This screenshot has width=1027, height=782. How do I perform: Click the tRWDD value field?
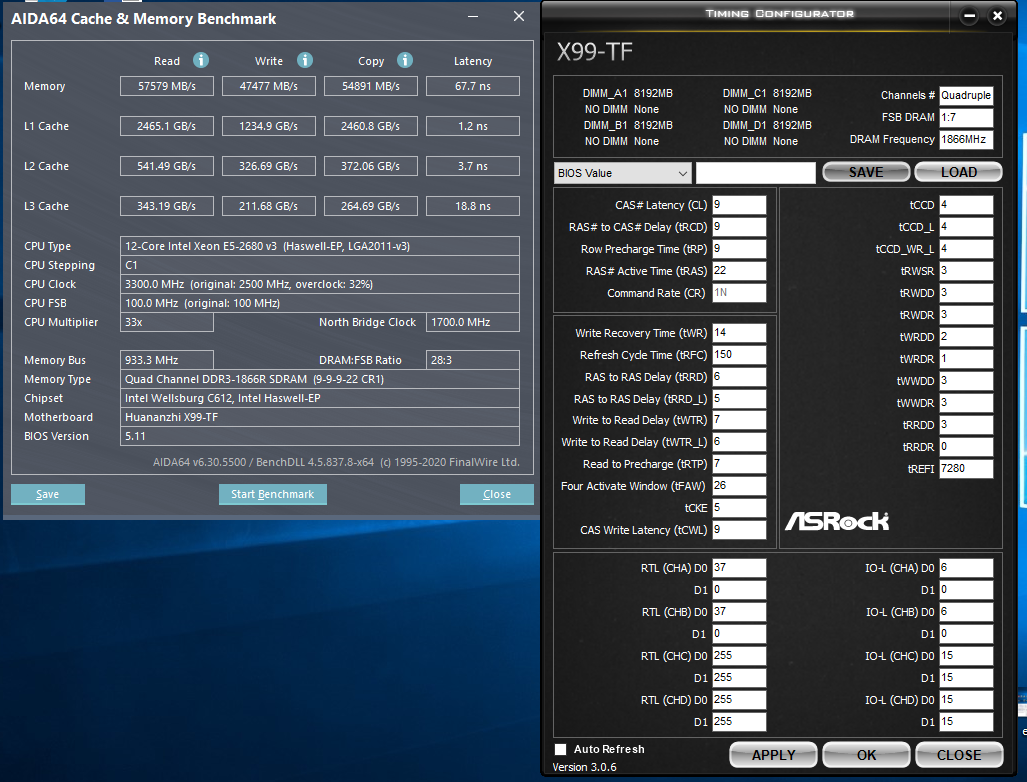pos(966,293)
